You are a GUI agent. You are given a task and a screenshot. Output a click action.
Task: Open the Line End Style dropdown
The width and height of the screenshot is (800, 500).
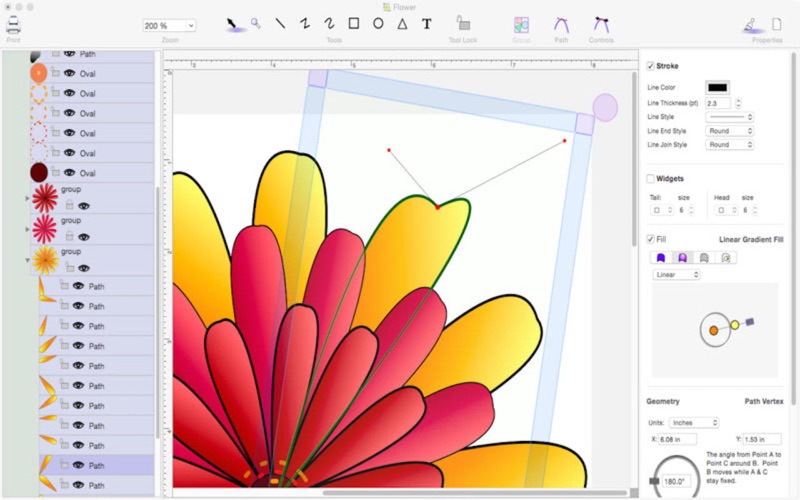[x=730, y=131]
